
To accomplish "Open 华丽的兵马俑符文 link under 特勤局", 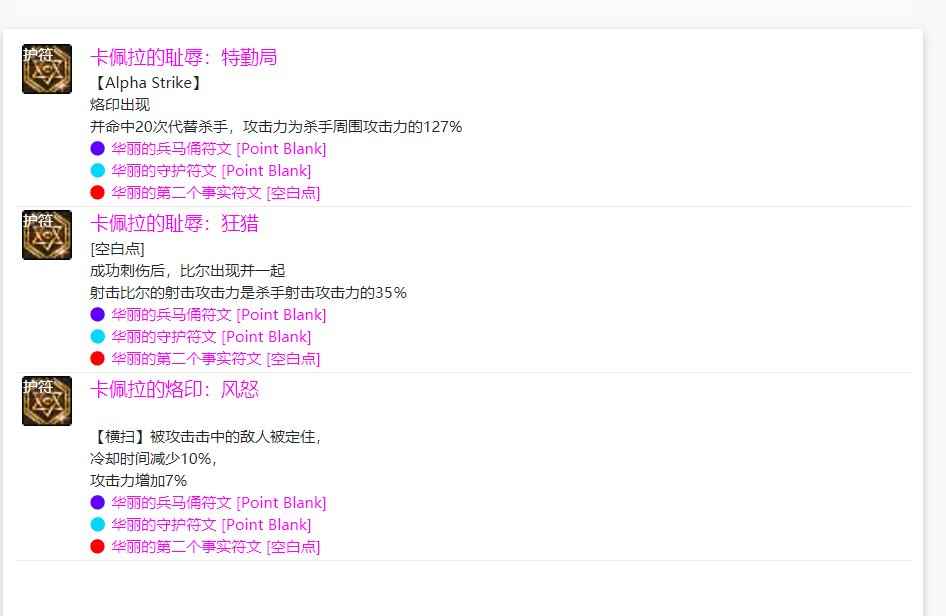I will 218,148.
